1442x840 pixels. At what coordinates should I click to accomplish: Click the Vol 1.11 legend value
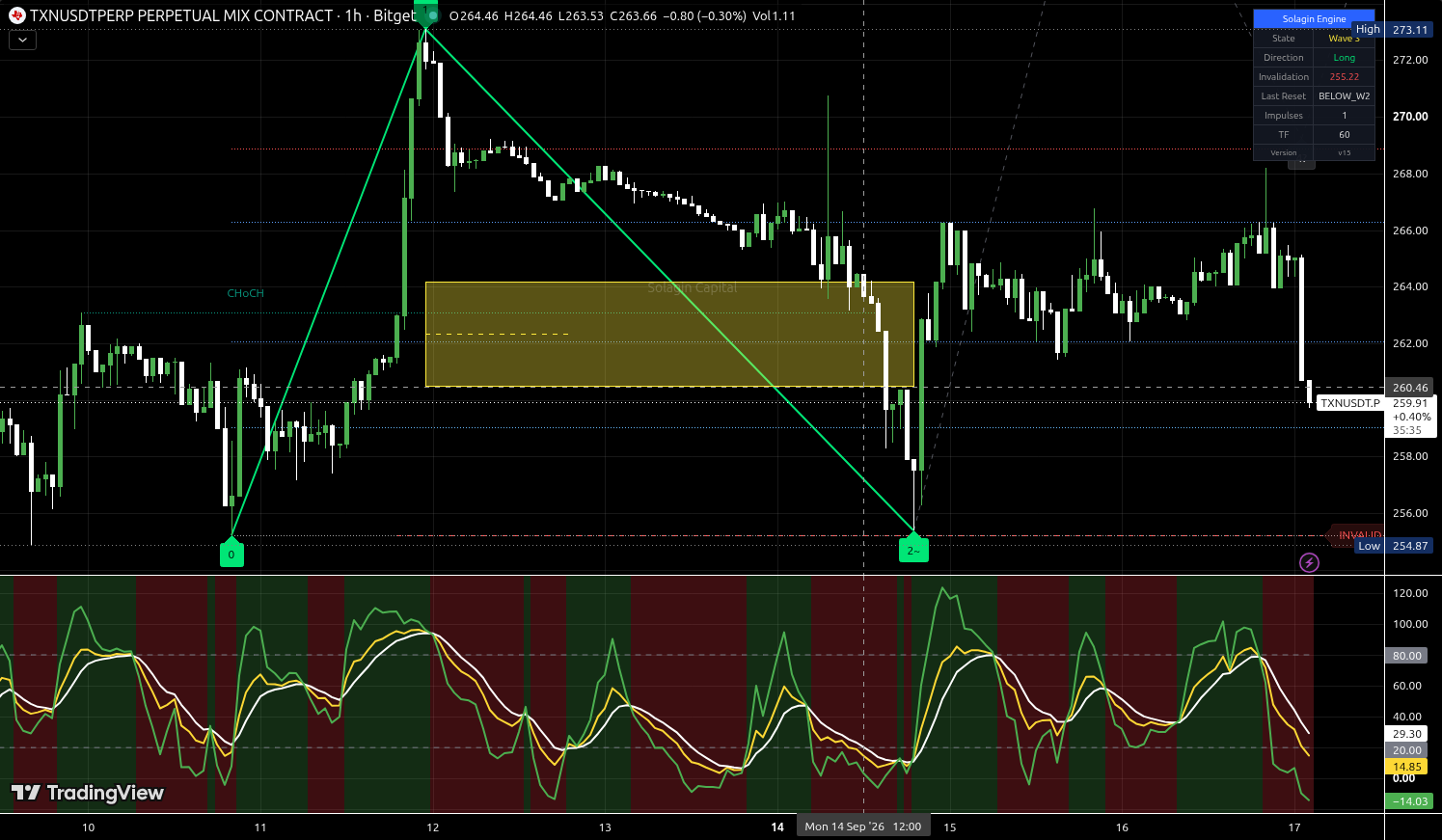774,15
